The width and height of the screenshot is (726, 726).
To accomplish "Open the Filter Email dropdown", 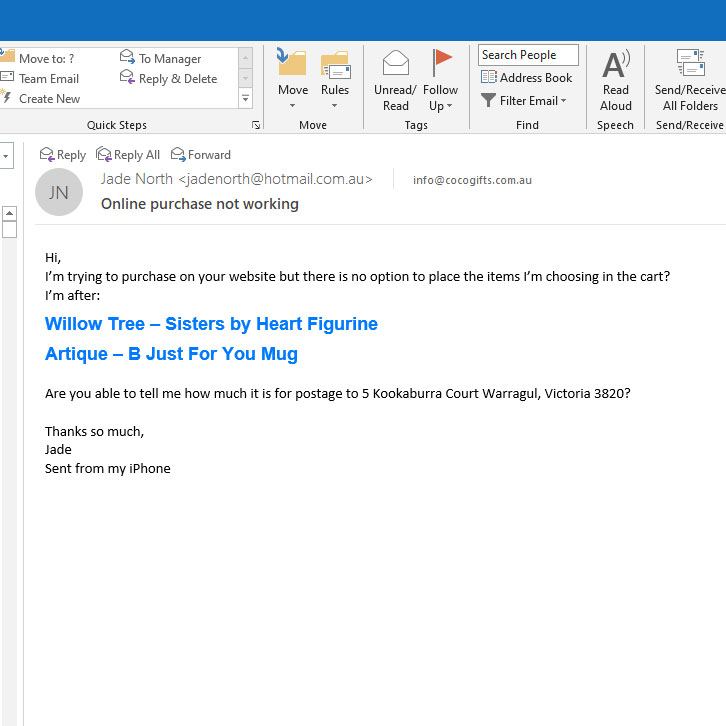I will click(524, 100).
